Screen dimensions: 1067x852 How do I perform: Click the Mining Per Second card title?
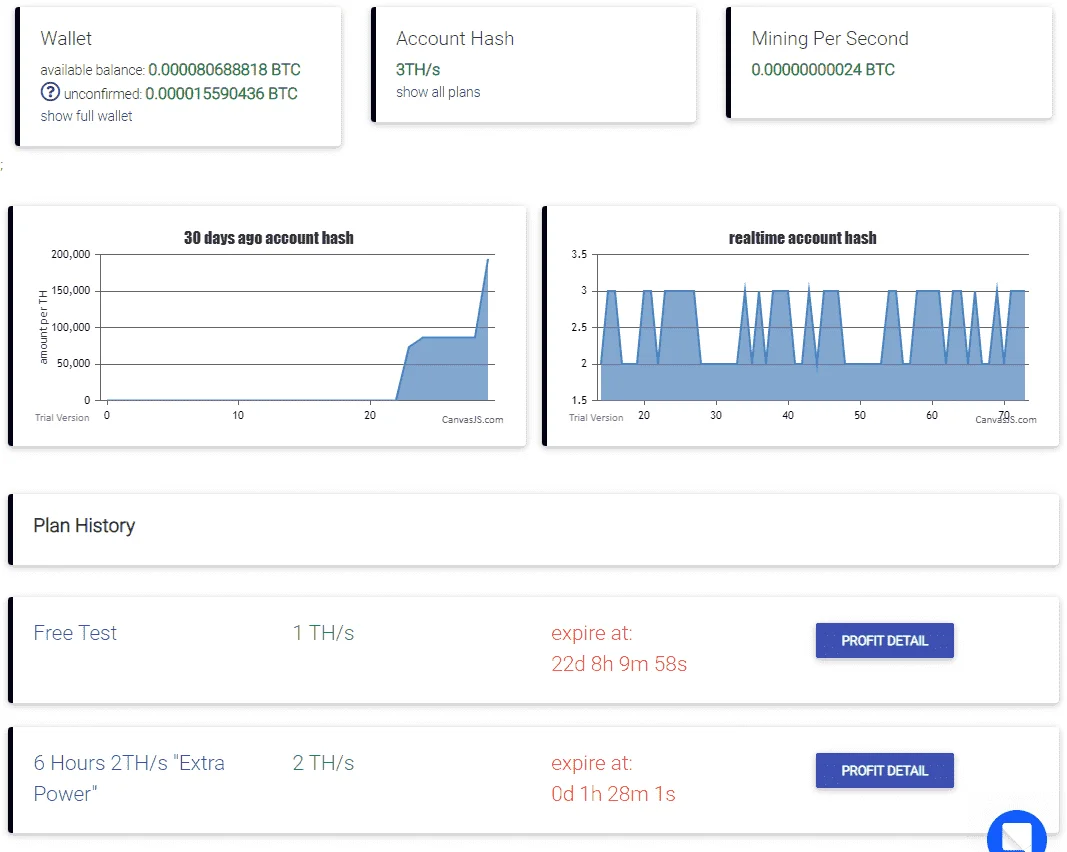coord(830,39)
